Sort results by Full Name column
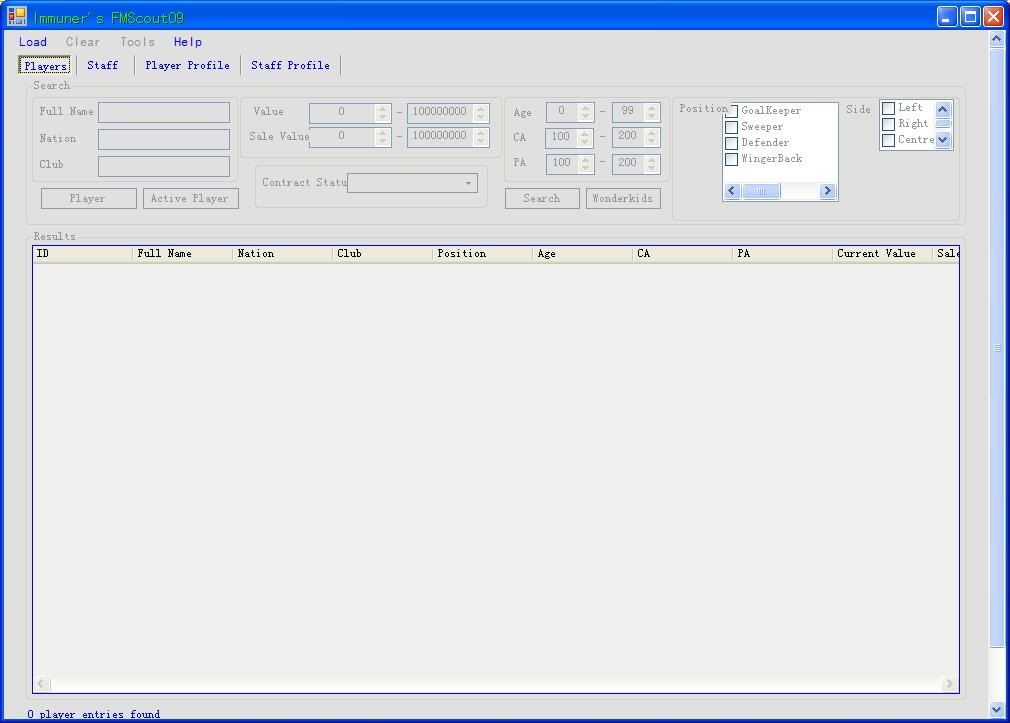The height and width of the screenshot is (723, 1010). 182,254
